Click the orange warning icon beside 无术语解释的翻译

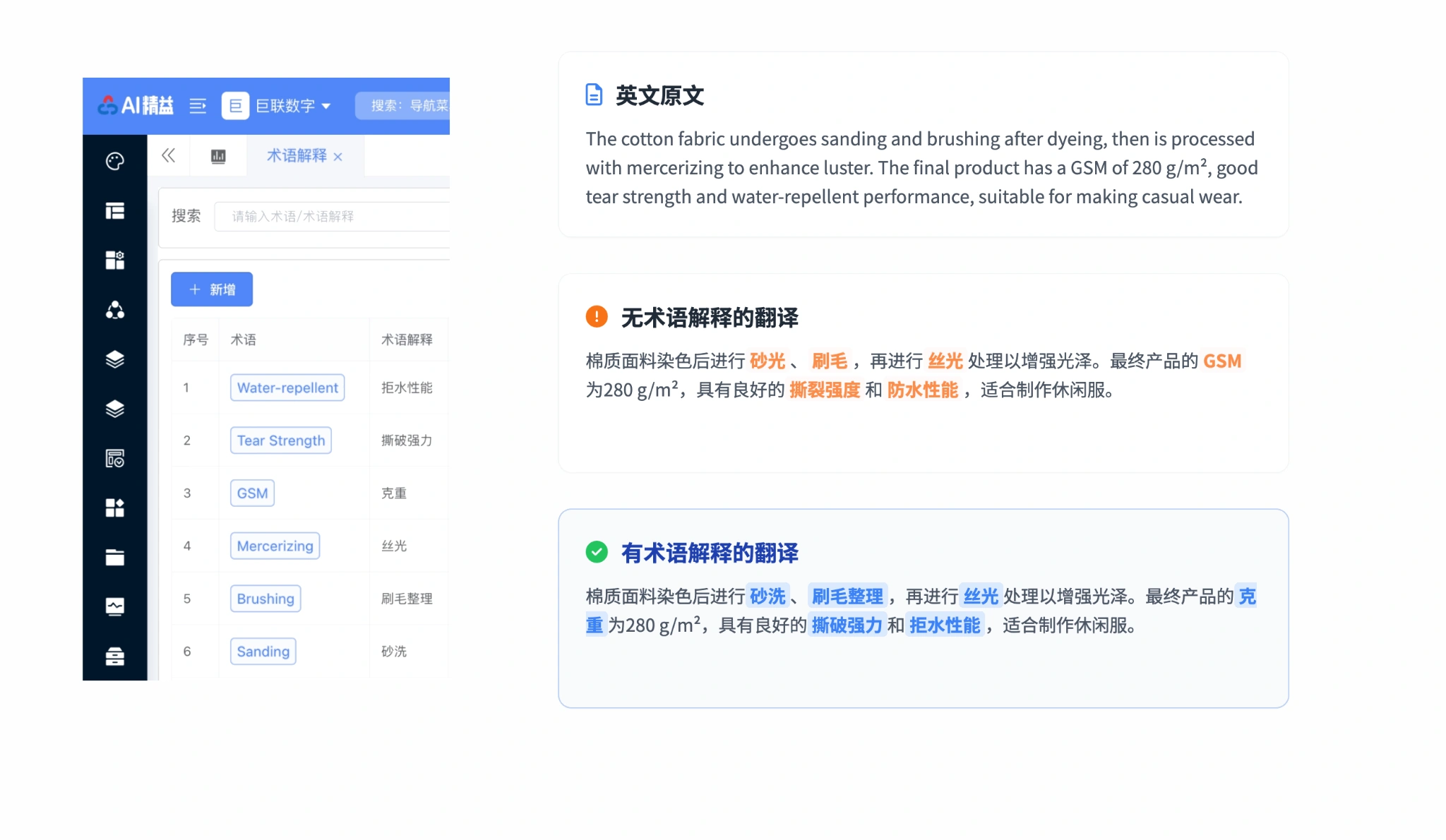point(597,316)
